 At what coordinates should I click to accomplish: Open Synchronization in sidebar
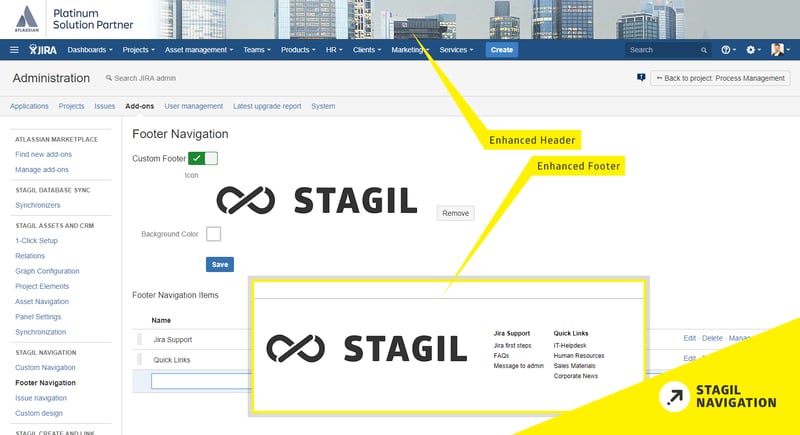[40, 332]
